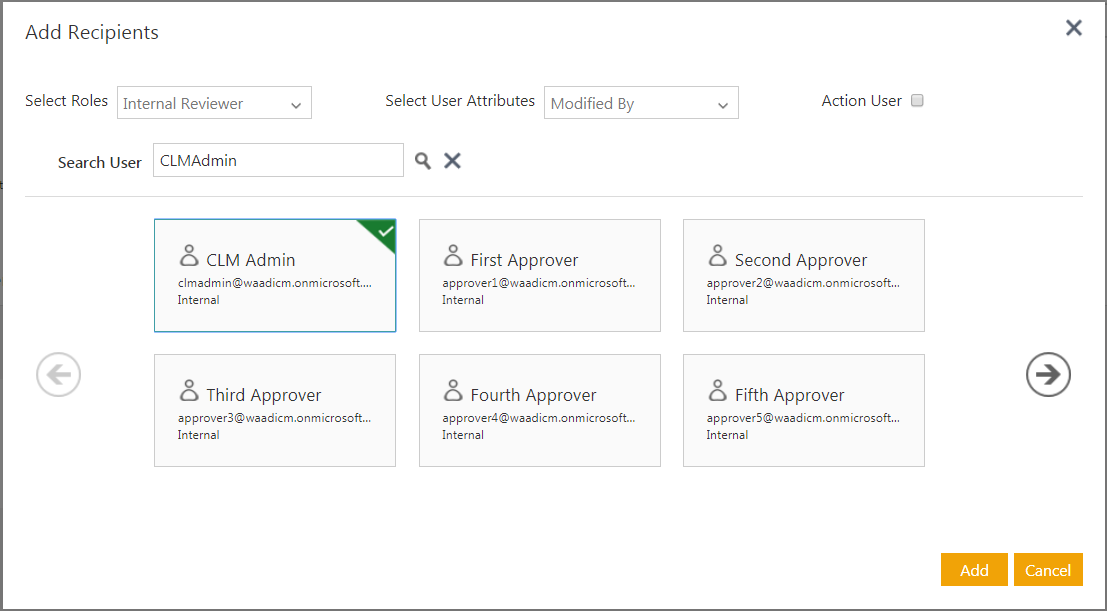Expand the Select User Attributes dropdown
This screenshot has height=611, width=1107.
tap(641, 103)
